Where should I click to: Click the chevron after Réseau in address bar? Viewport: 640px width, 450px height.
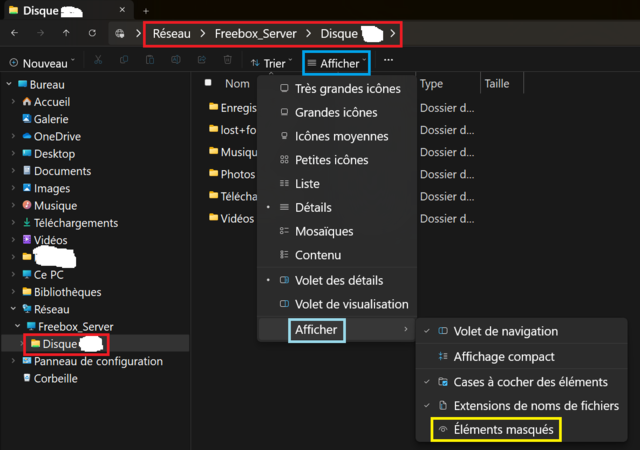[x=203, y=33]
